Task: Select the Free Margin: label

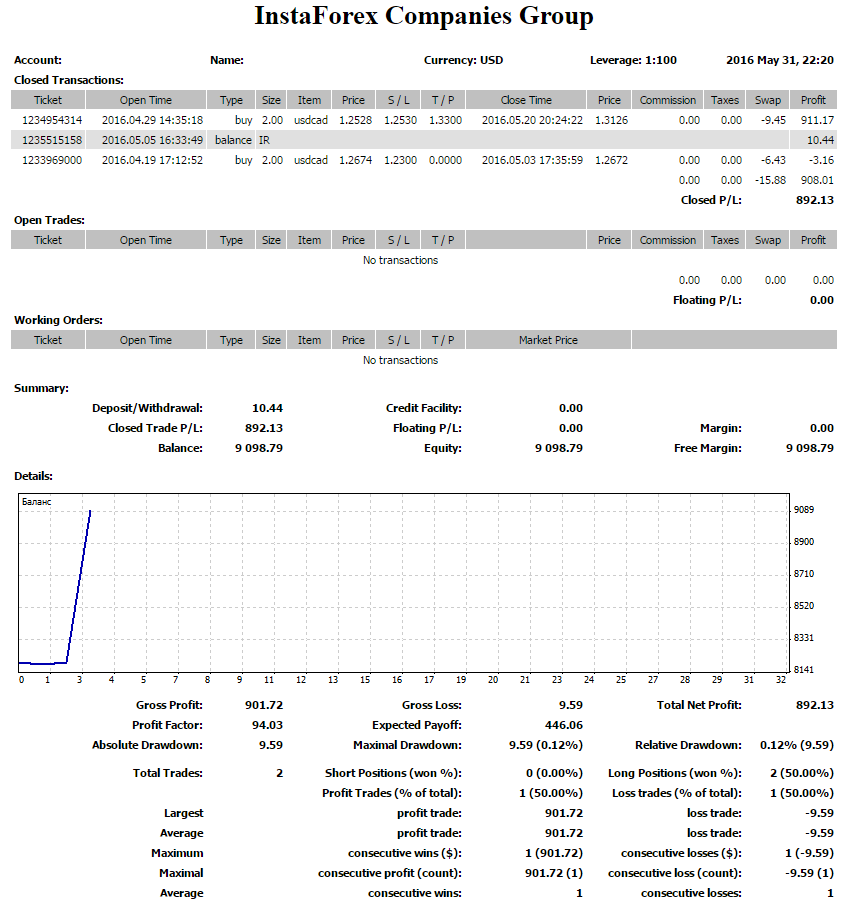Action: [x=708, y=448]
